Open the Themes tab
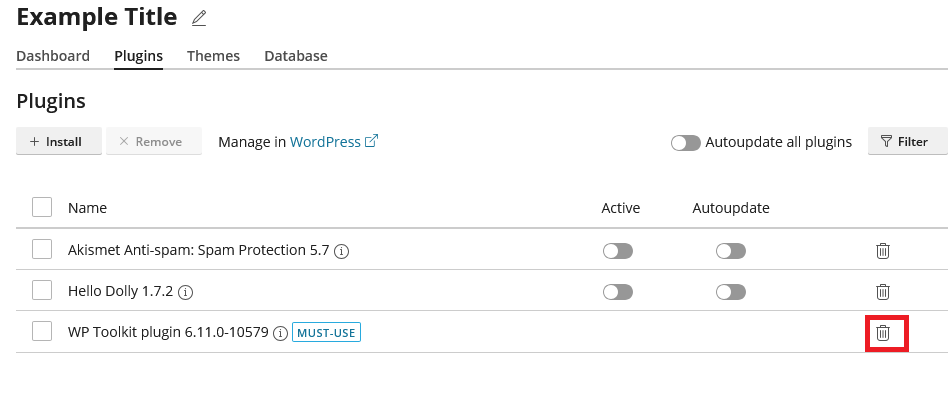The height and width of the screenshot is (393, 948). [213, 56]
